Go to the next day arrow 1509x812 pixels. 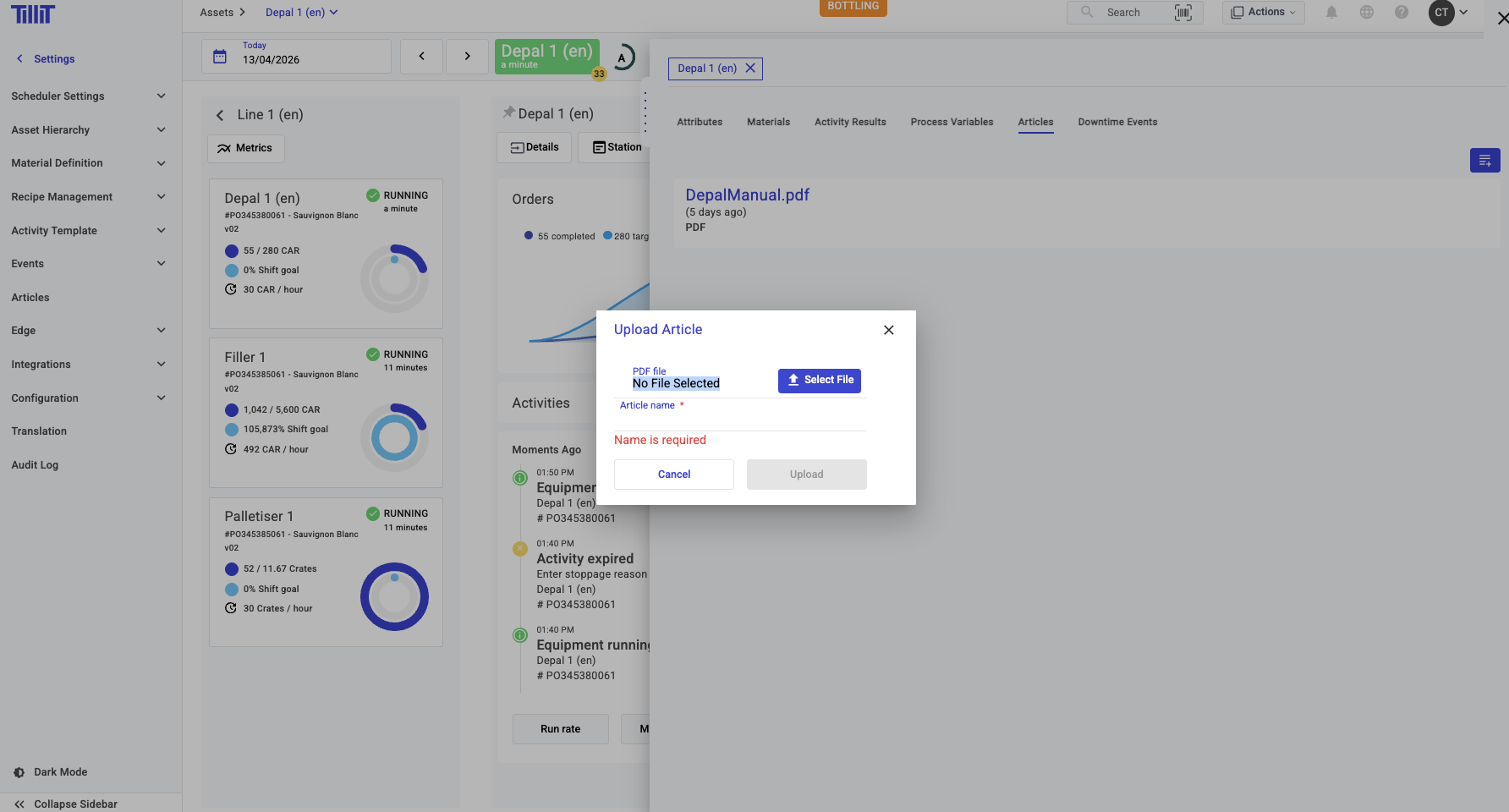[x=467, y=57]
